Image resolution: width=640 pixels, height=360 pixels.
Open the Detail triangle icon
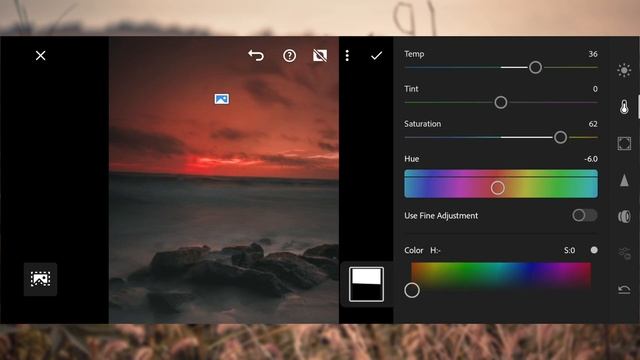coord(624,180)
